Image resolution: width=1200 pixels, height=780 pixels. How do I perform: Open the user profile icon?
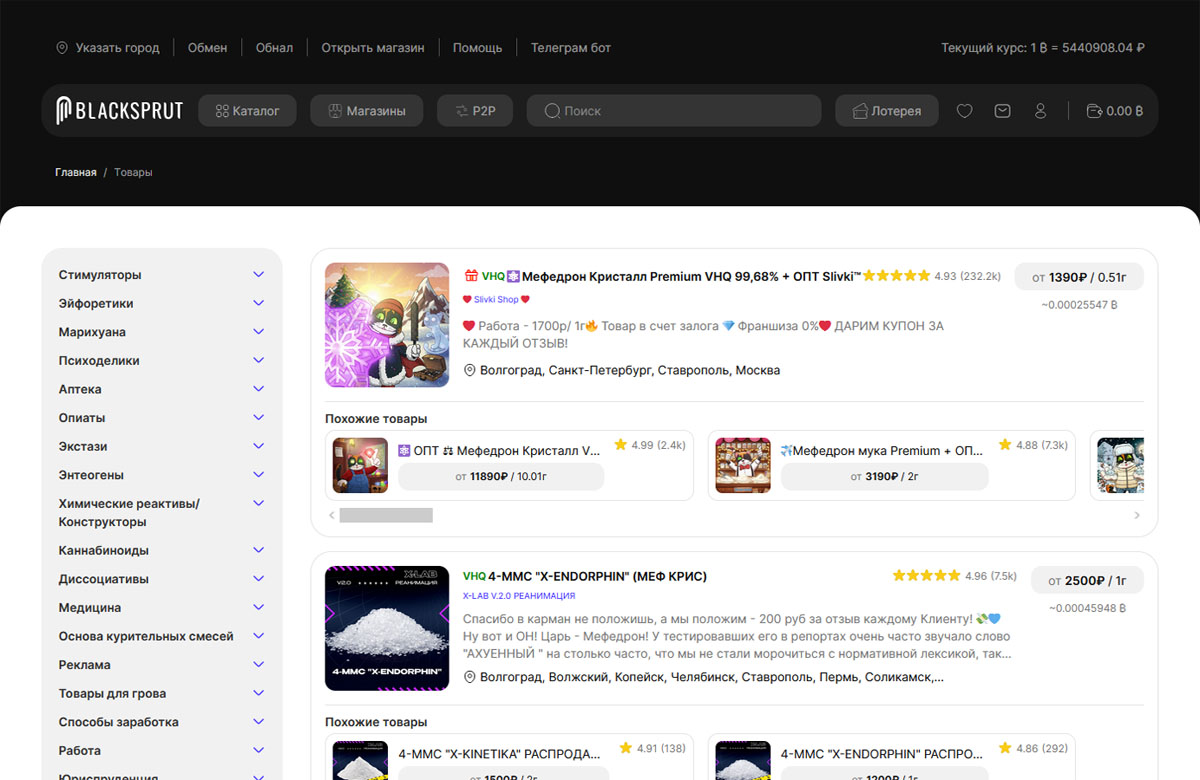tap(1040, 110)
